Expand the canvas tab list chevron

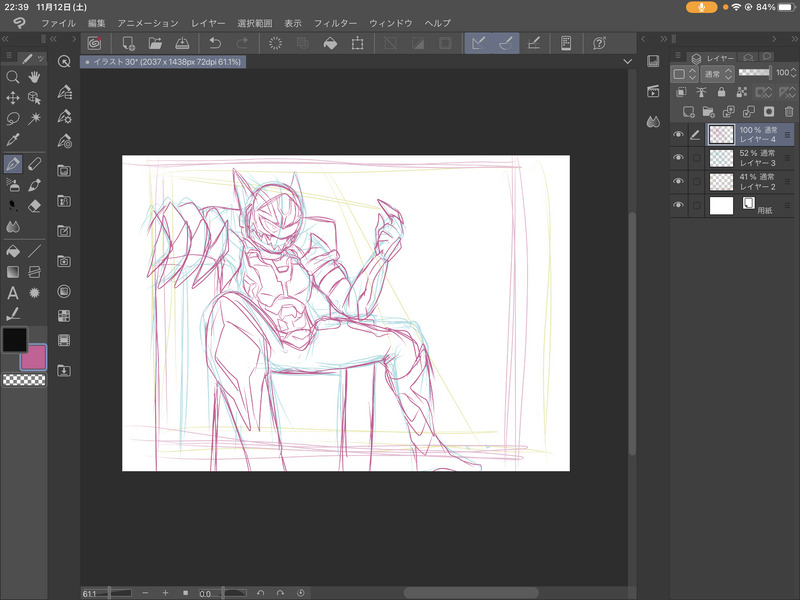627,62
